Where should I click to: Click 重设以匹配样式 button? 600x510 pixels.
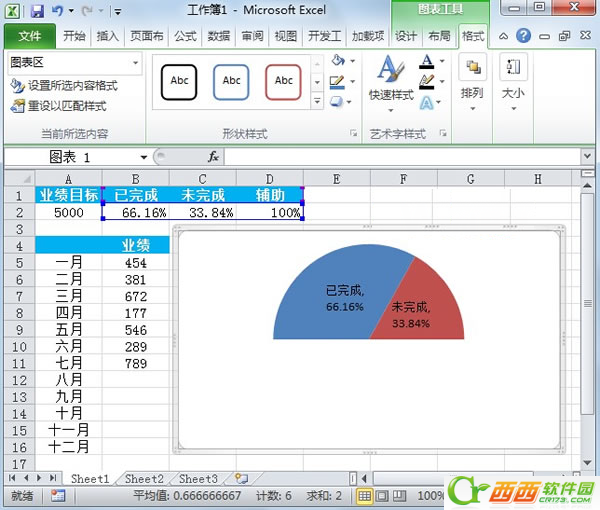[x=59, y=106]
